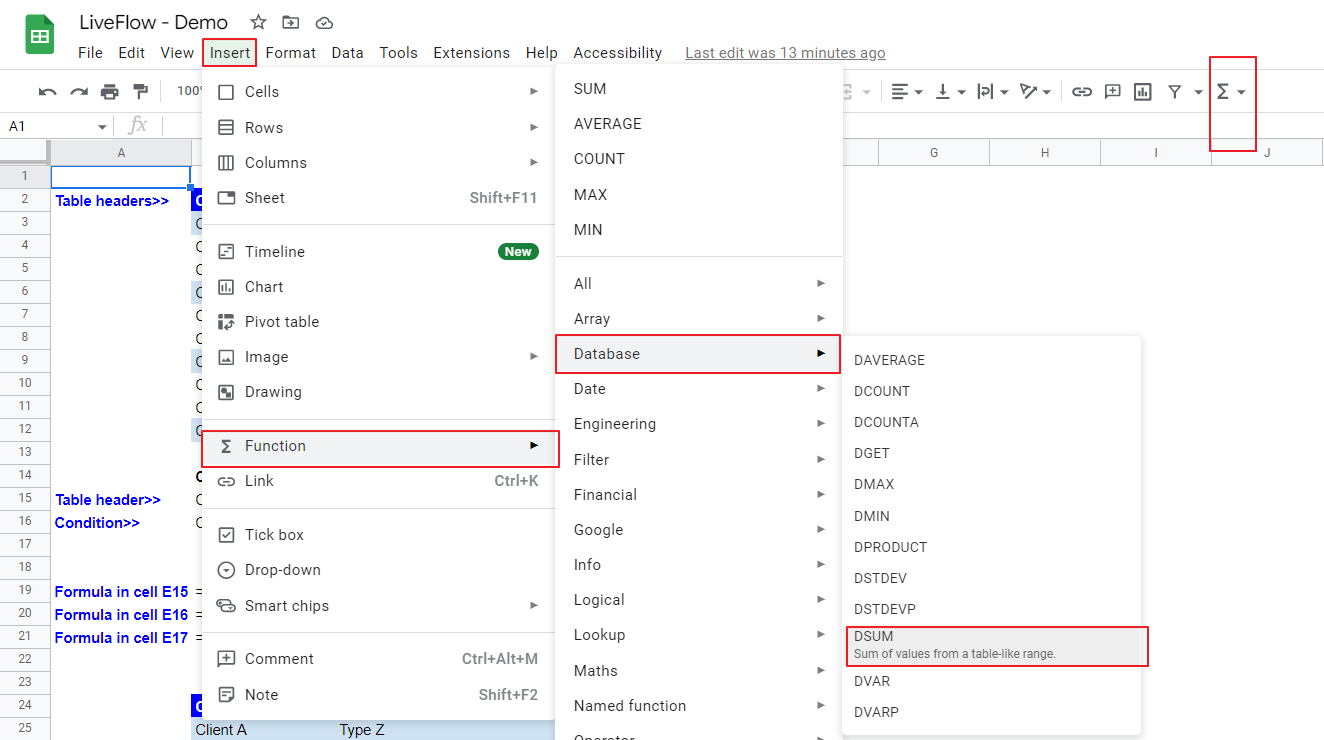Select column H header
This screenshot has height=740, width=1324.
[x=1044, y=152]
